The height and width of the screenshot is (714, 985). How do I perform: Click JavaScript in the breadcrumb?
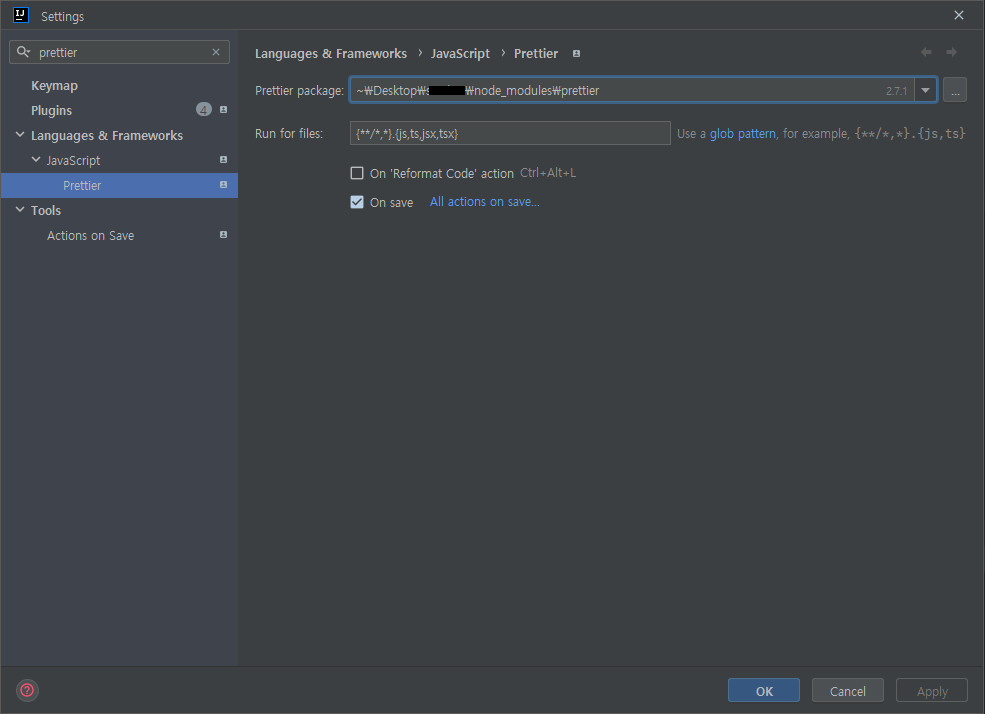pyautogui.click(x=460, y=54)
